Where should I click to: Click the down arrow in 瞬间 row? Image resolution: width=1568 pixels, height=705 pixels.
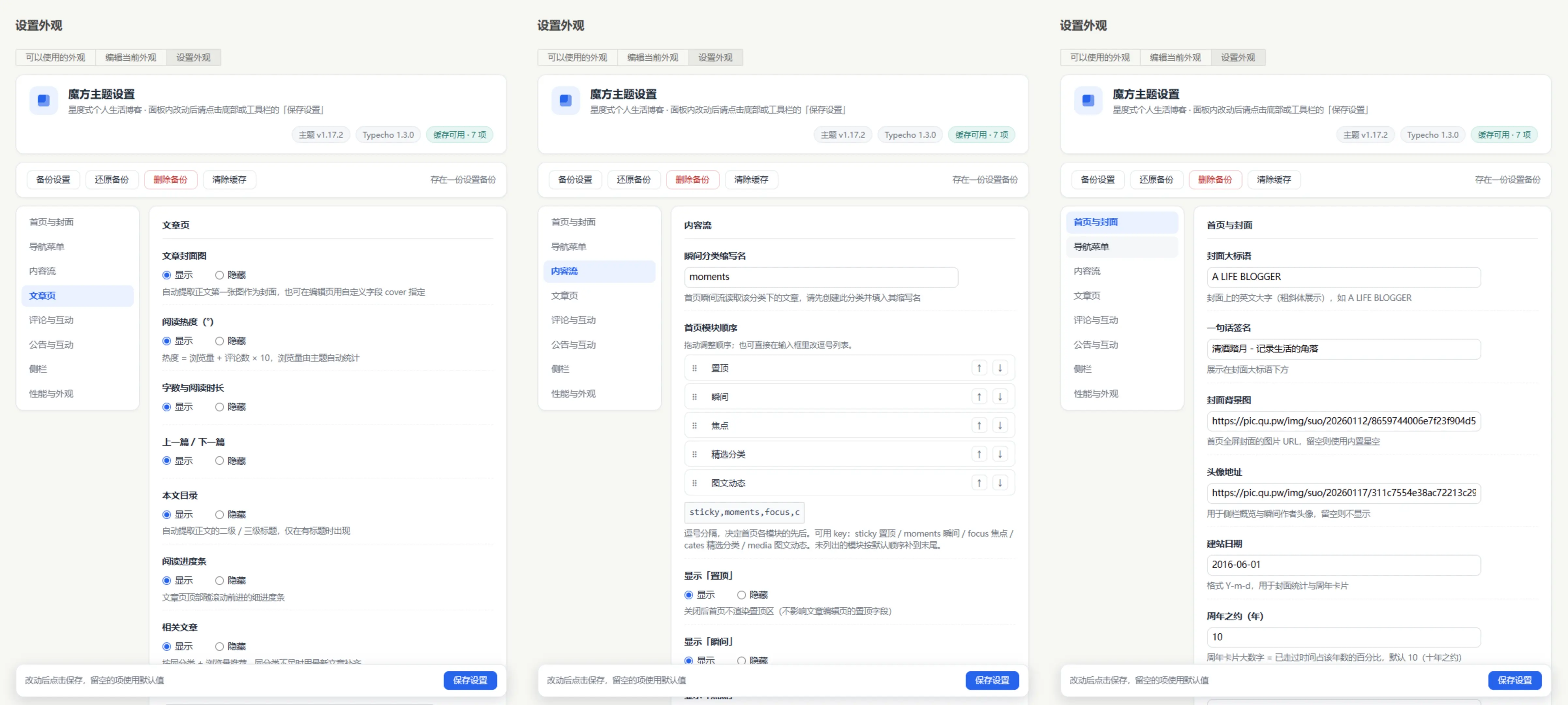999,396
